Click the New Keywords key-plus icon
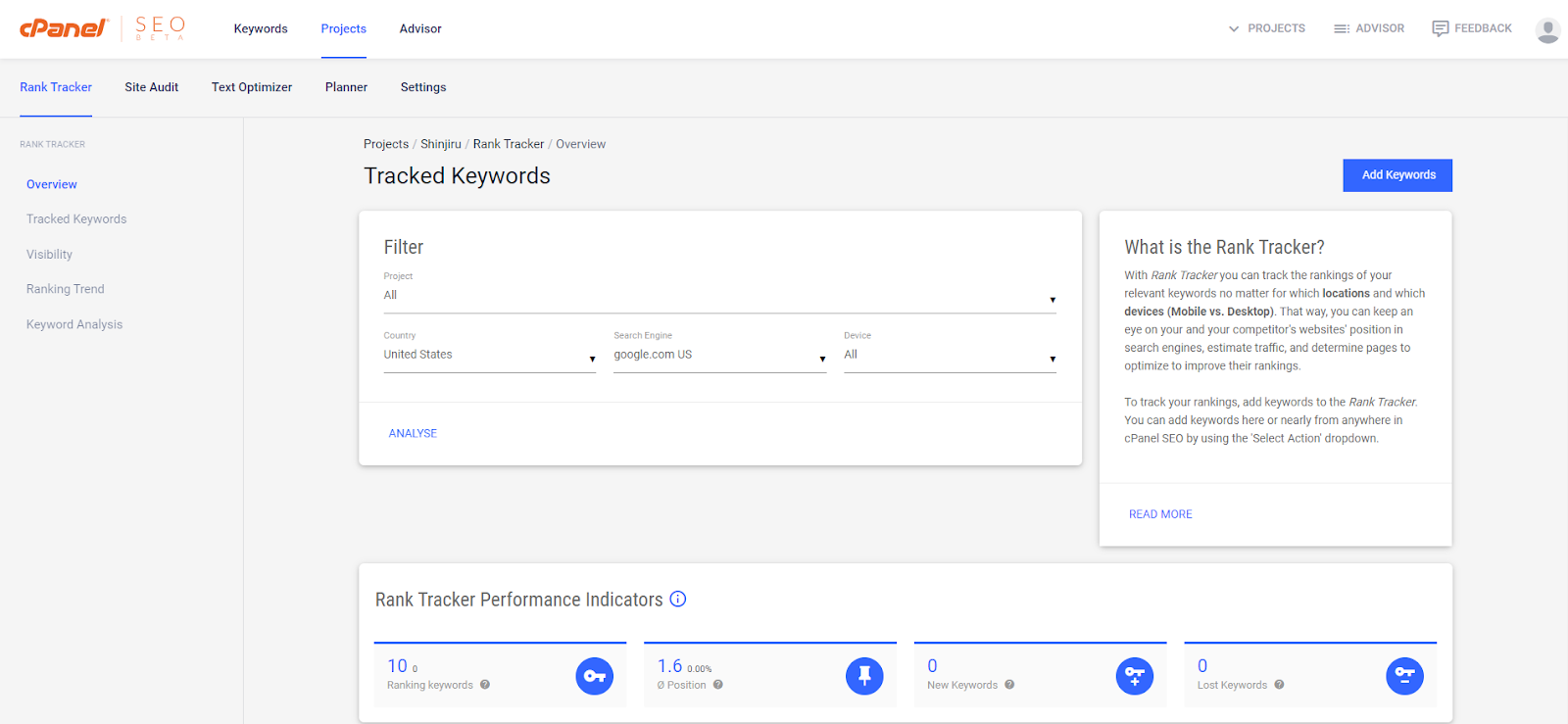The width and height of the screenshot is (1568, 724). click(1135, 676)
